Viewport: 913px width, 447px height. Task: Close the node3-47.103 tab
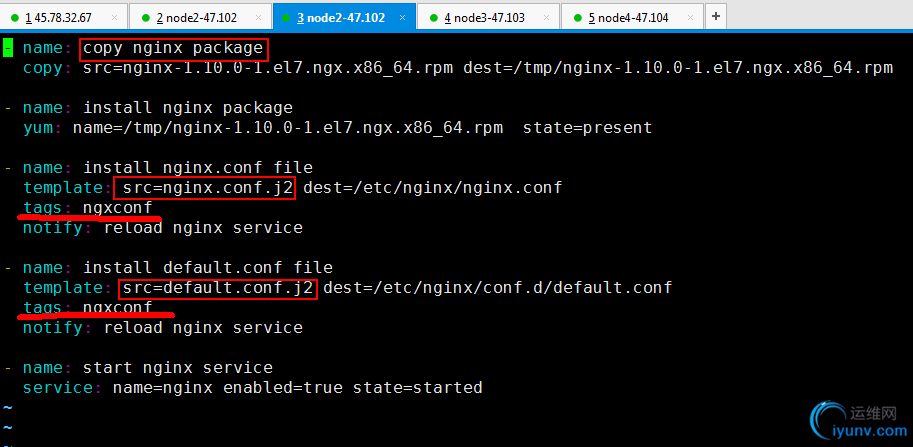point(547,18)
